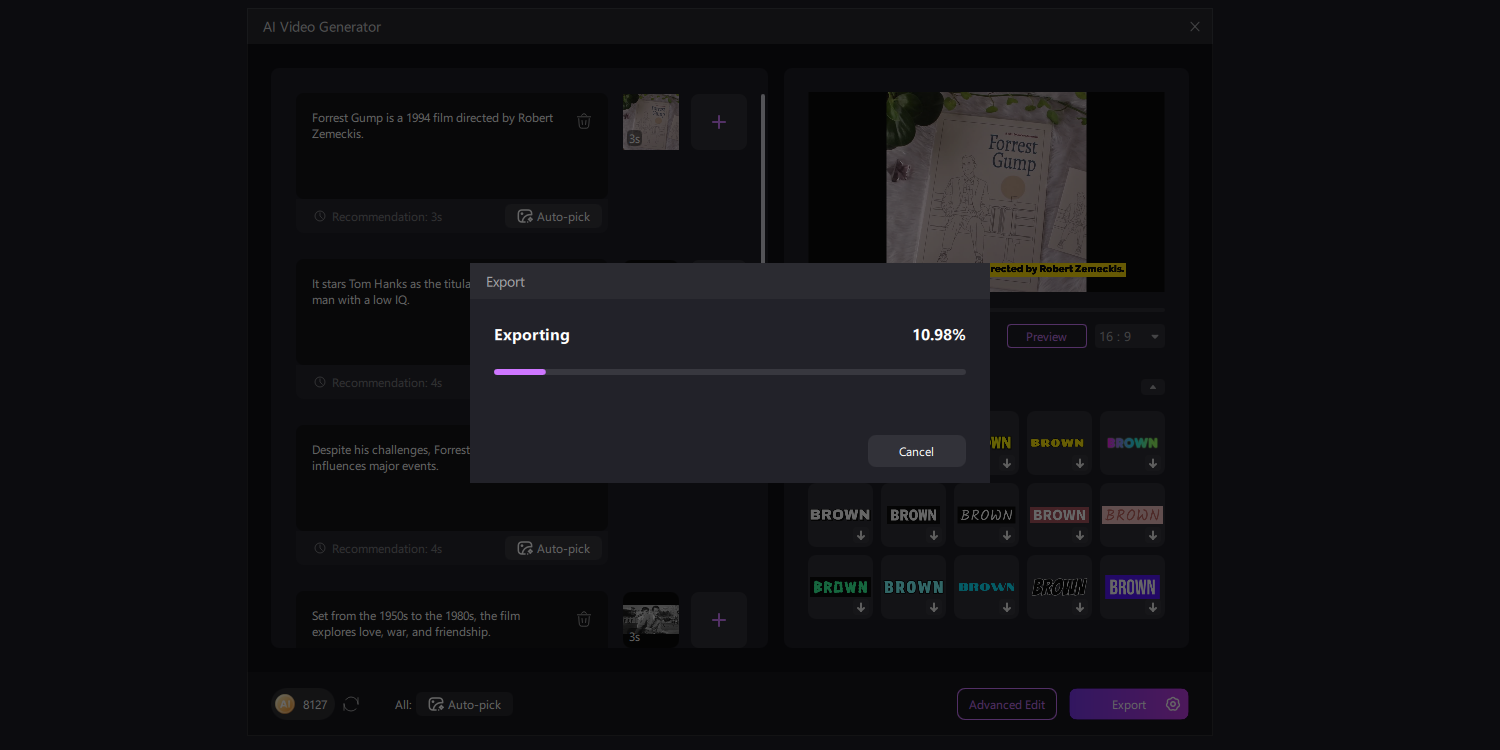Open Advanced Edit
1500x750 pixels.
click(1007, 704)
